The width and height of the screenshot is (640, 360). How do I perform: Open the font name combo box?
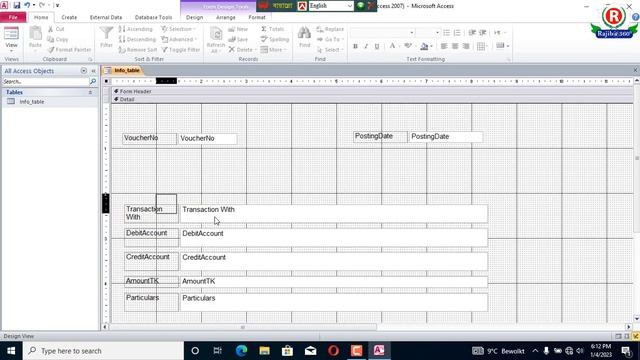coord(382,32)
